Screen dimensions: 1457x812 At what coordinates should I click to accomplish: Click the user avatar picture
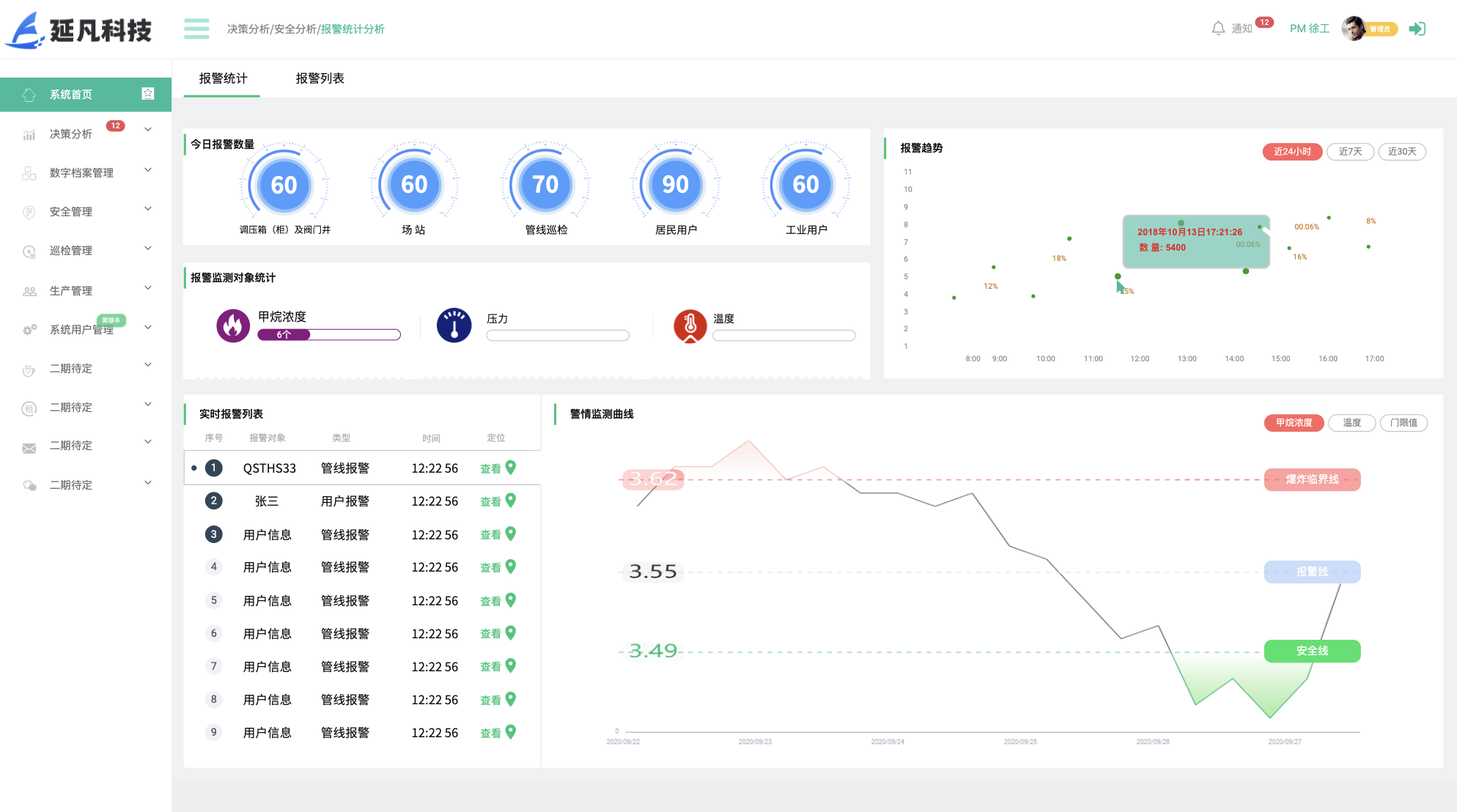click(1353, 29)
